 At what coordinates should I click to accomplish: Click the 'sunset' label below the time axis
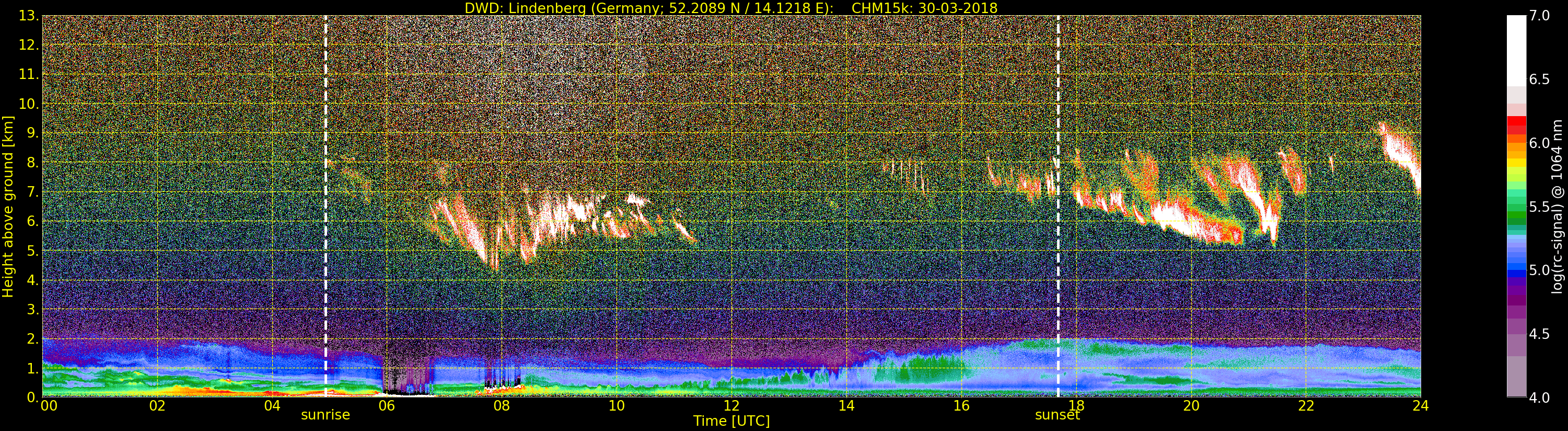1058,415
